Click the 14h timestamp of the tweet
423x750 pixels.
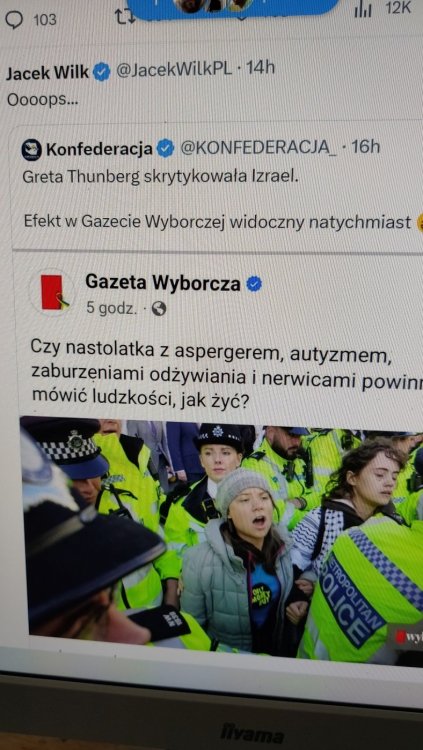click(260, 67)
